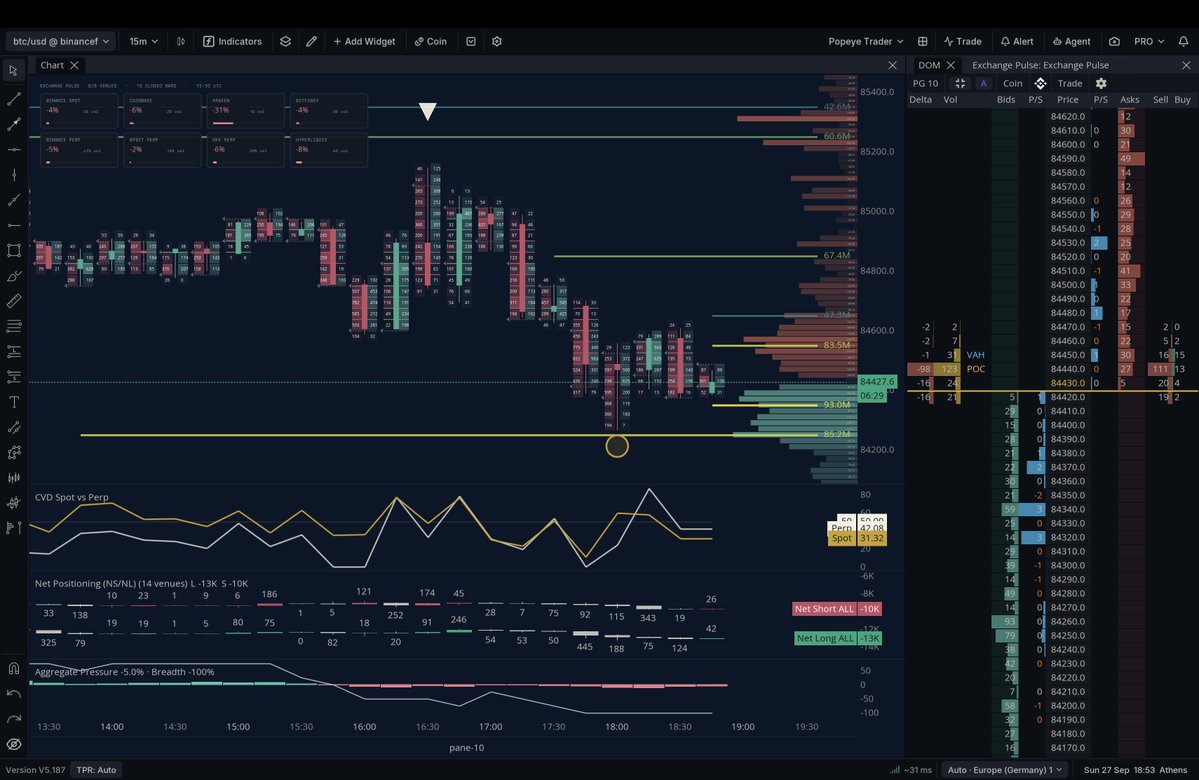Viewport: 1199px width, 780px height.
Task: Click Add Widget button
Action: [364, 41]
